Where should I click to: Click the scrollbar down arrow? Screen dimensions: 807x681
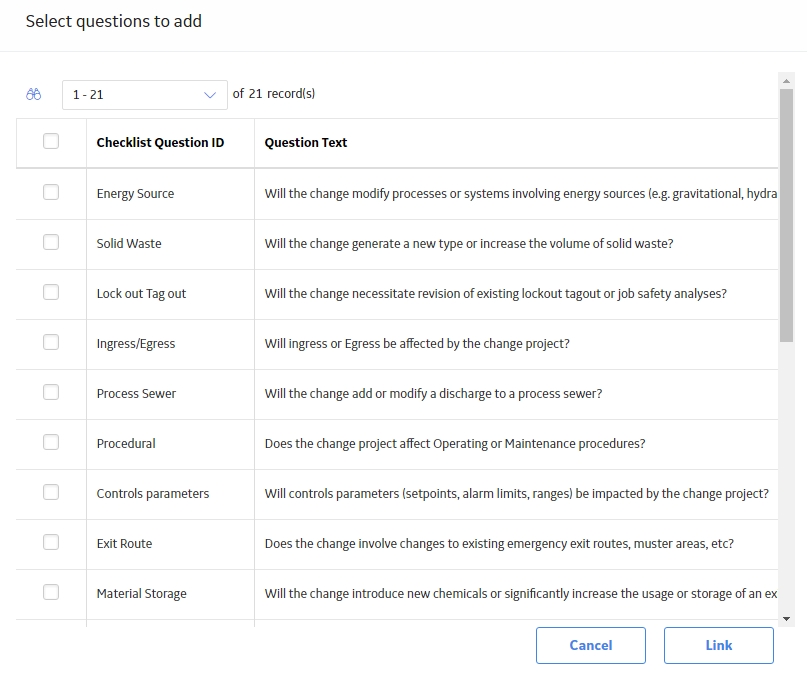click(786, 619)
